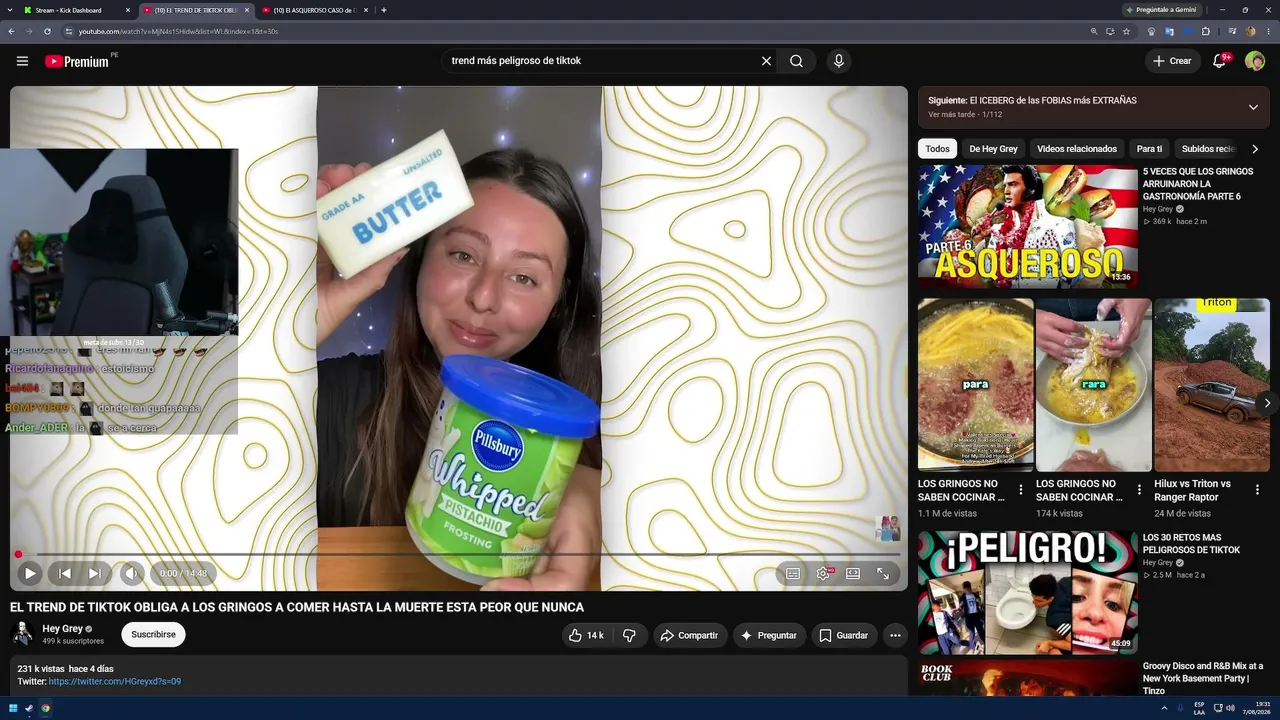Subscribe with the Suscribirse button
The image size is (1280, 720).
[x=153, y=635]
